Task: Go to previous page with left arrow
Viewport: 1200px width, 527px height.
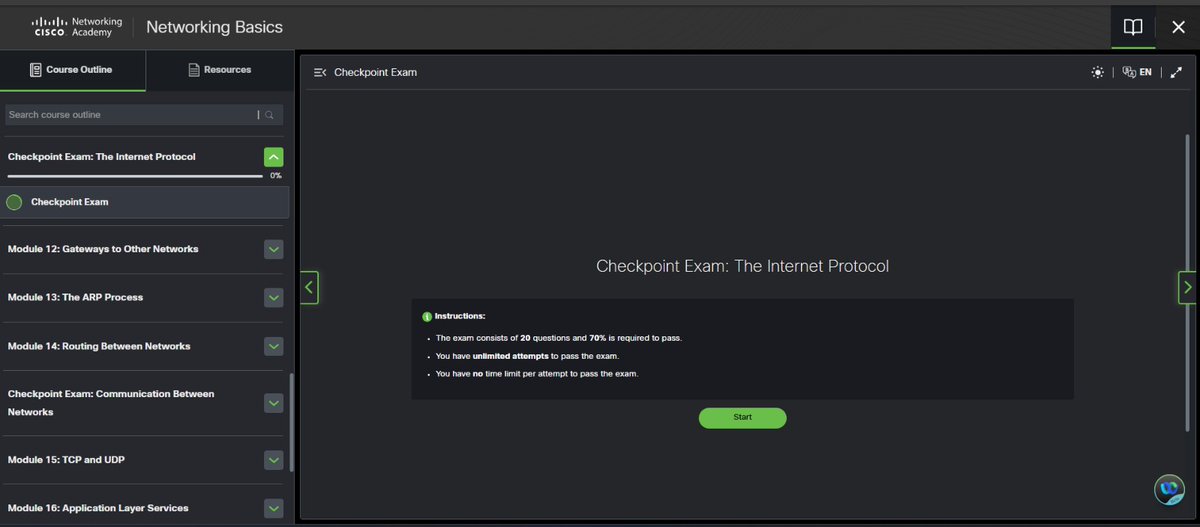Action: [309, 288]
